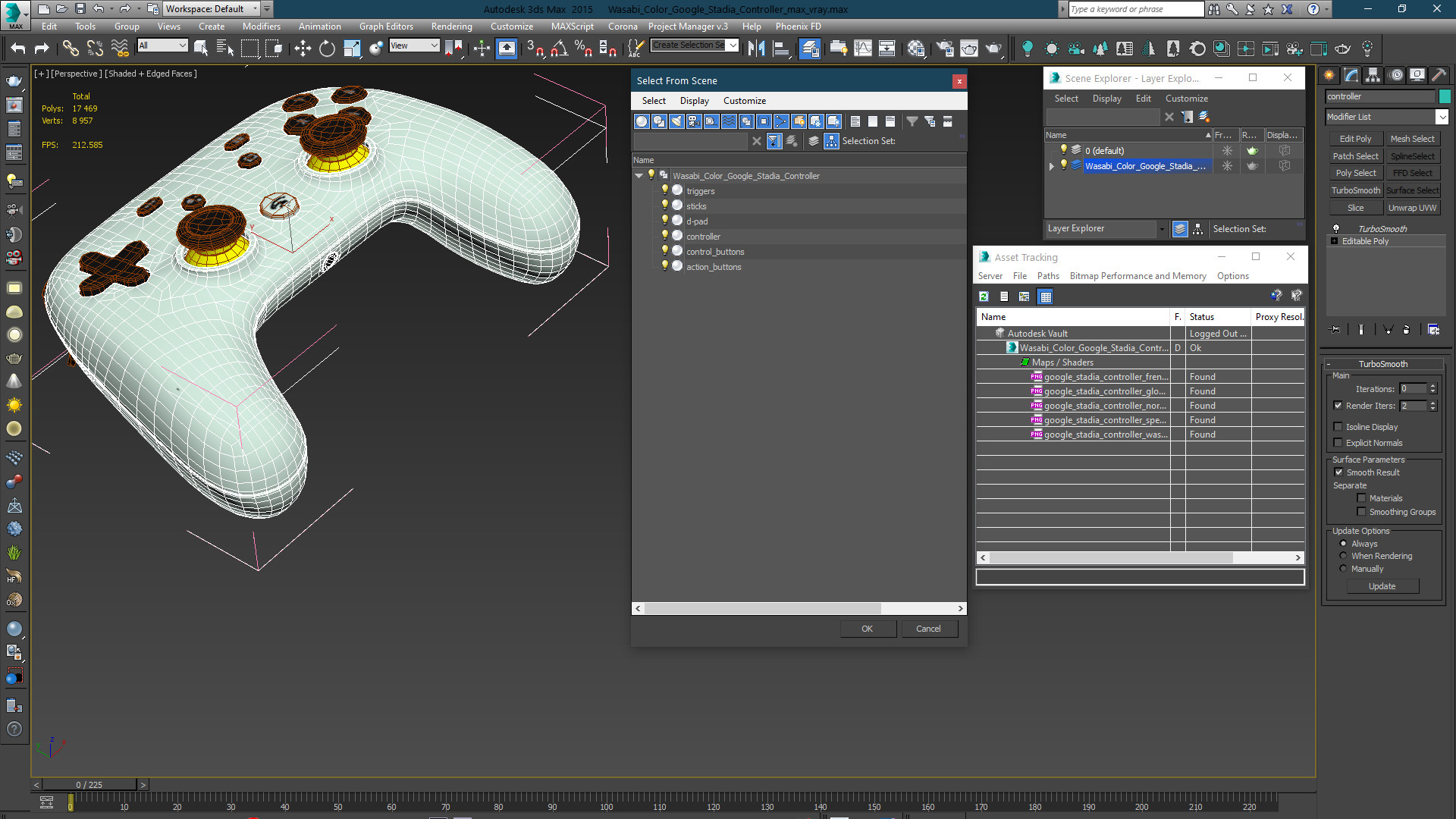Click the Render Setup icon

(x=945, y=49)
